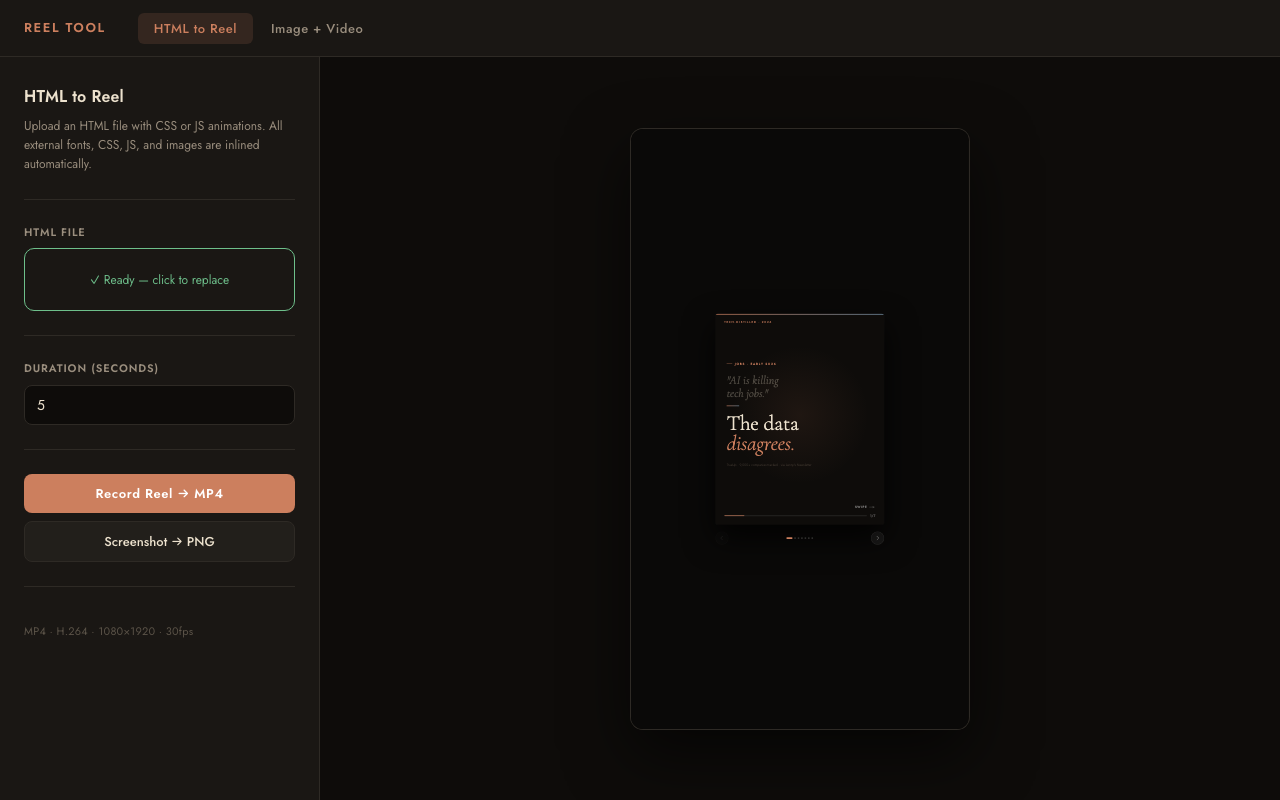This screenshot has width=1280, height=800.
Task: Click the 'HTML FILE' label
Action: coord(54,232)
